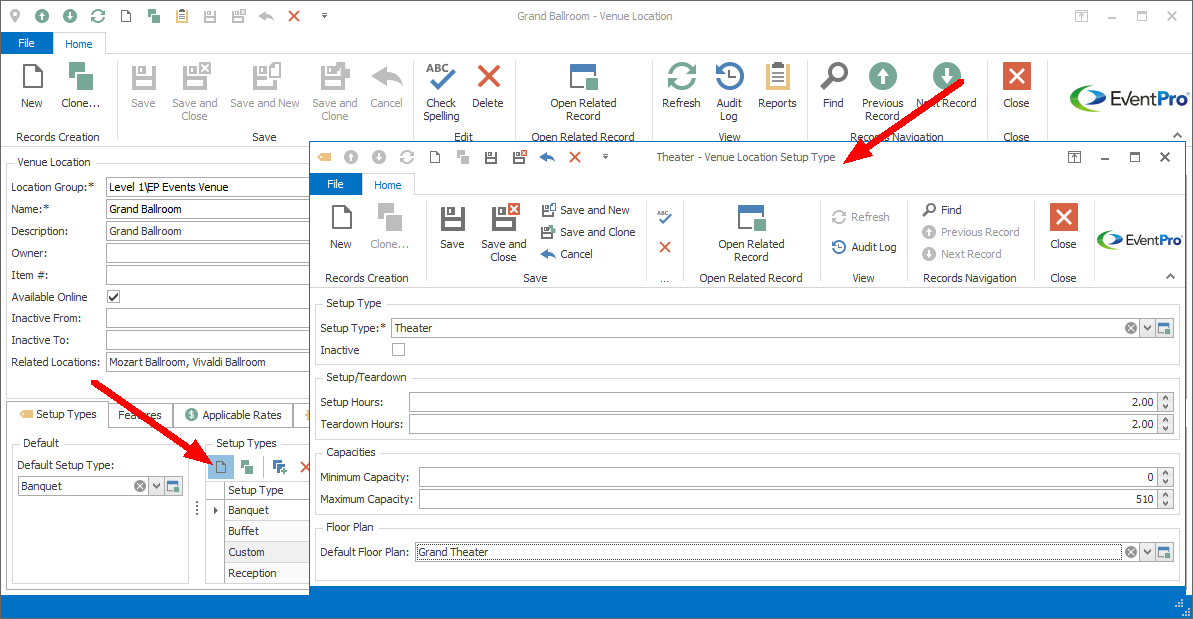Open record button beside Default Setup Type
The width and height of the screenshot is (1193, 619).
(x=173, y=486)
